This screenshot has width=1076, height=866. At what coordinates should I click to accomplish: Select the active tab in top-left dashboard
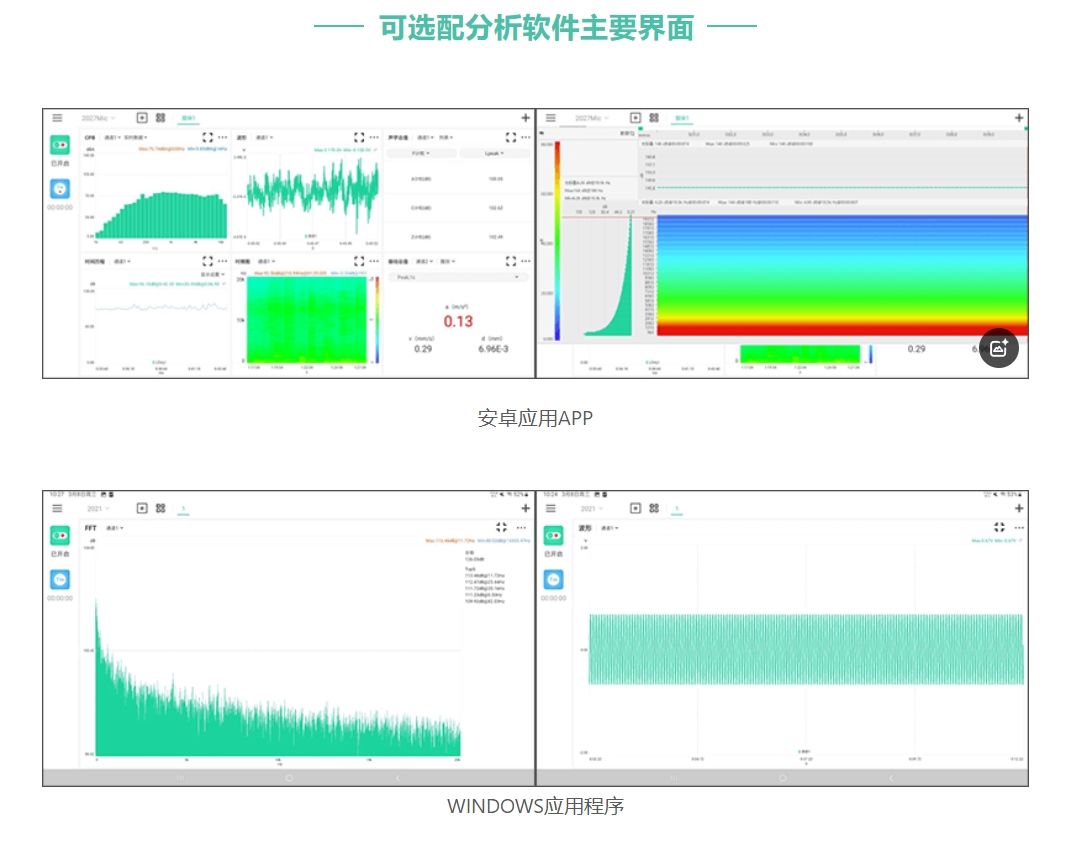point(188,118)
